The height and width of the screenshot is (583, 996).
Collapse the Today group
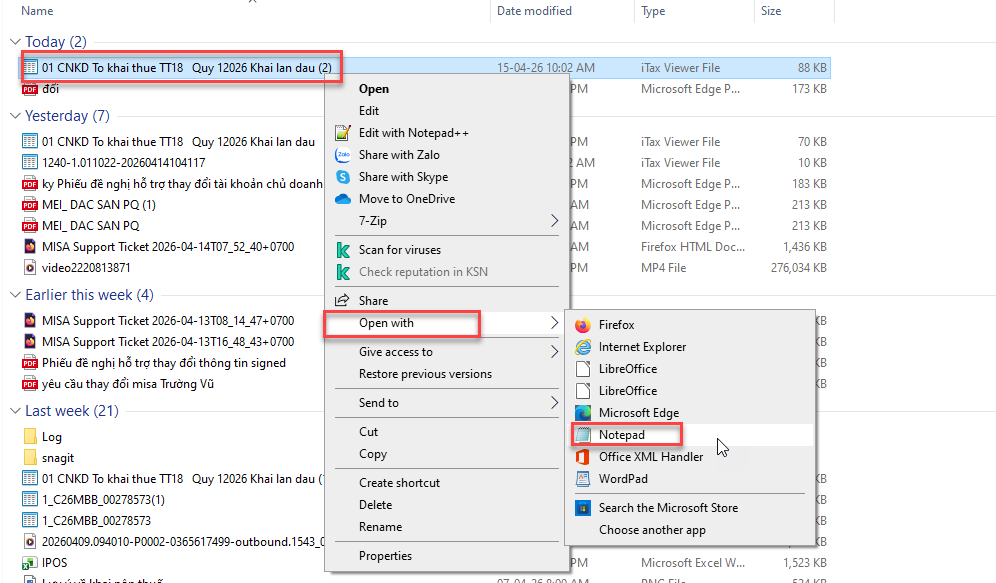[x=15, y=42]
